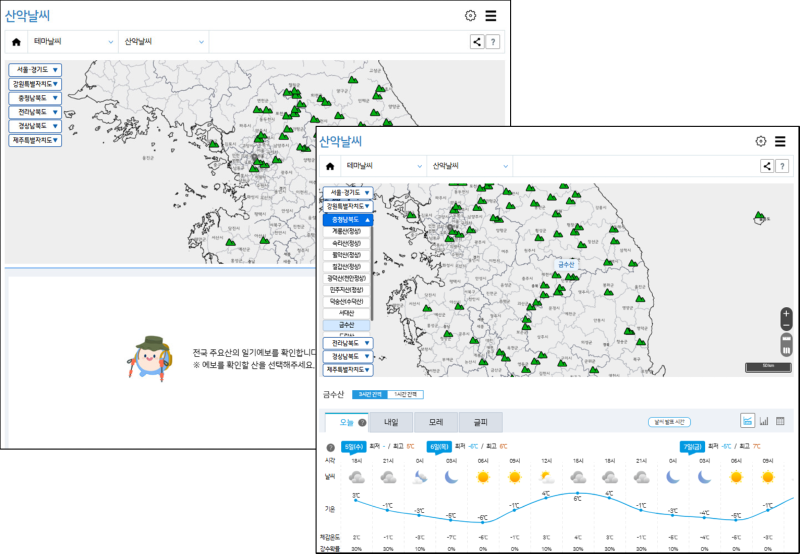Select the 3시간 간격 interval option
The image size is (800, 554).
click(371, 394)
